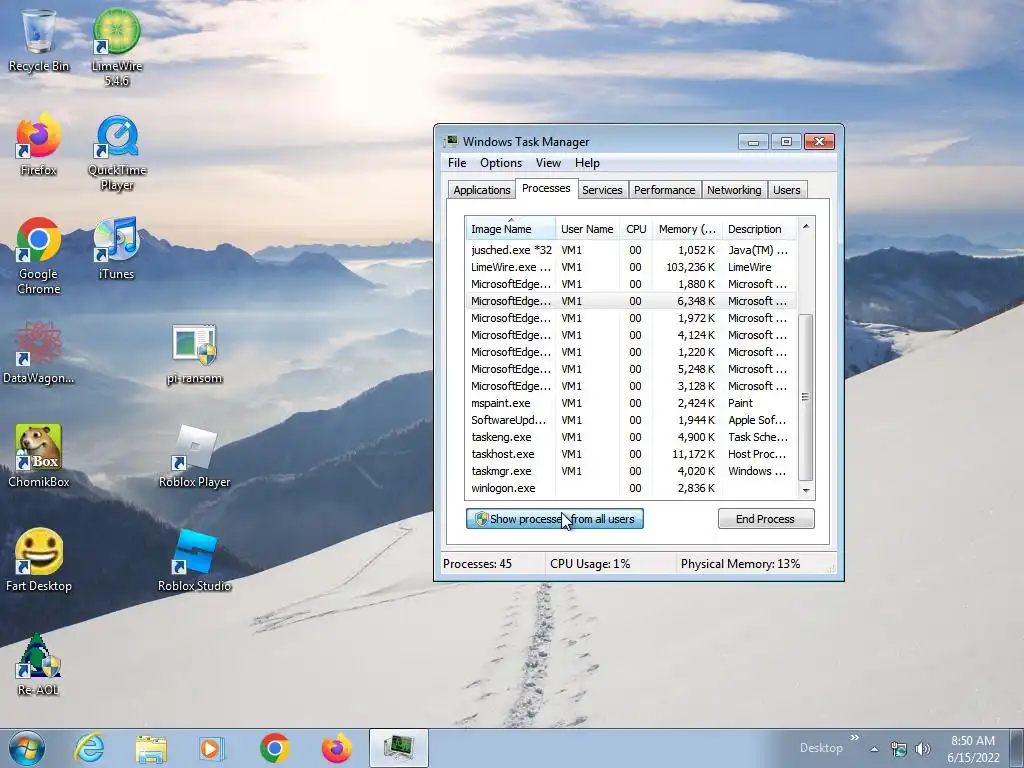Select the winlogon.exe process

click(x=631, y=488)
